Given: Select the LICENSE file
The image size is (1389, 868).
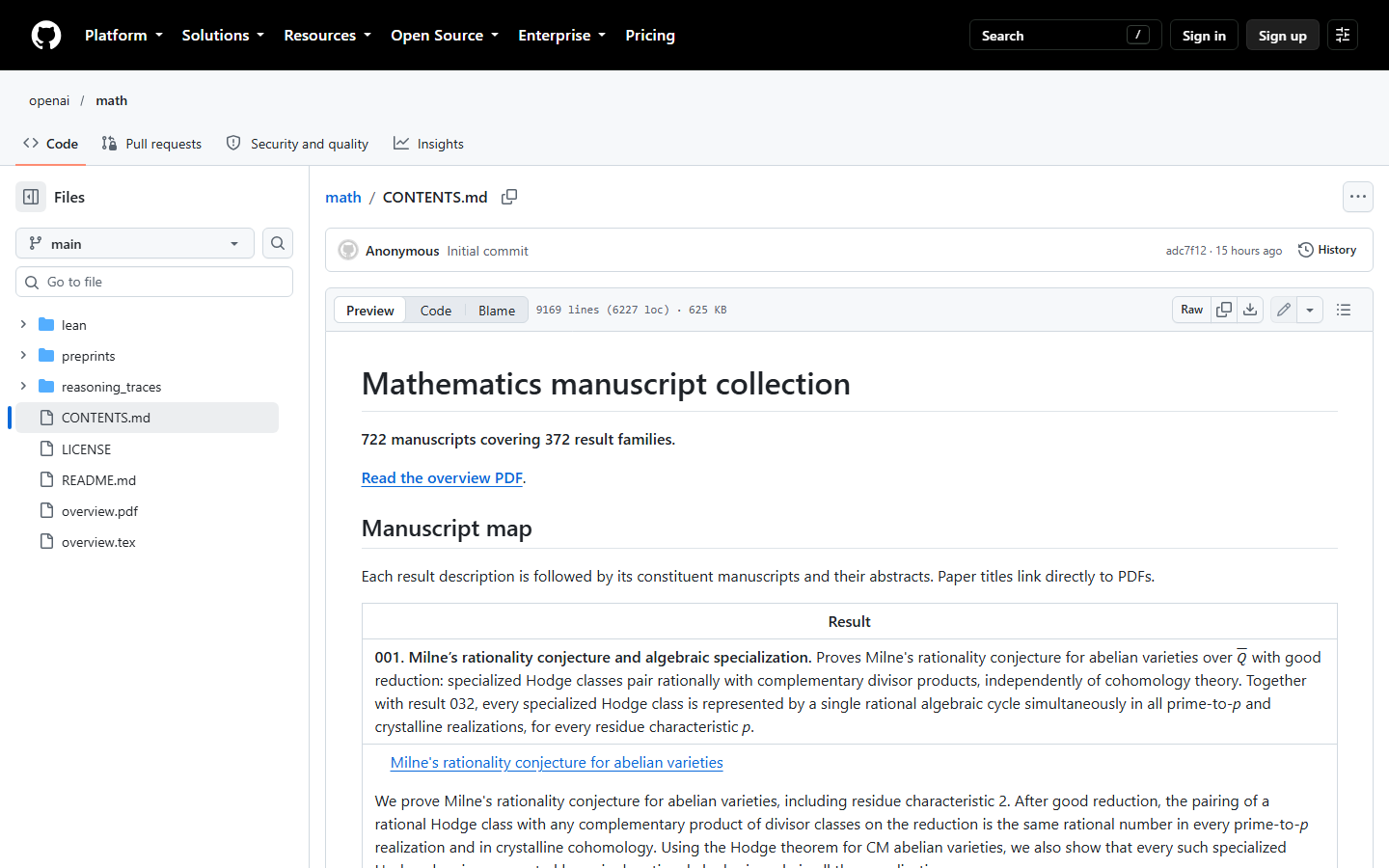Looking at the screenshot, I should pos(86,449).
